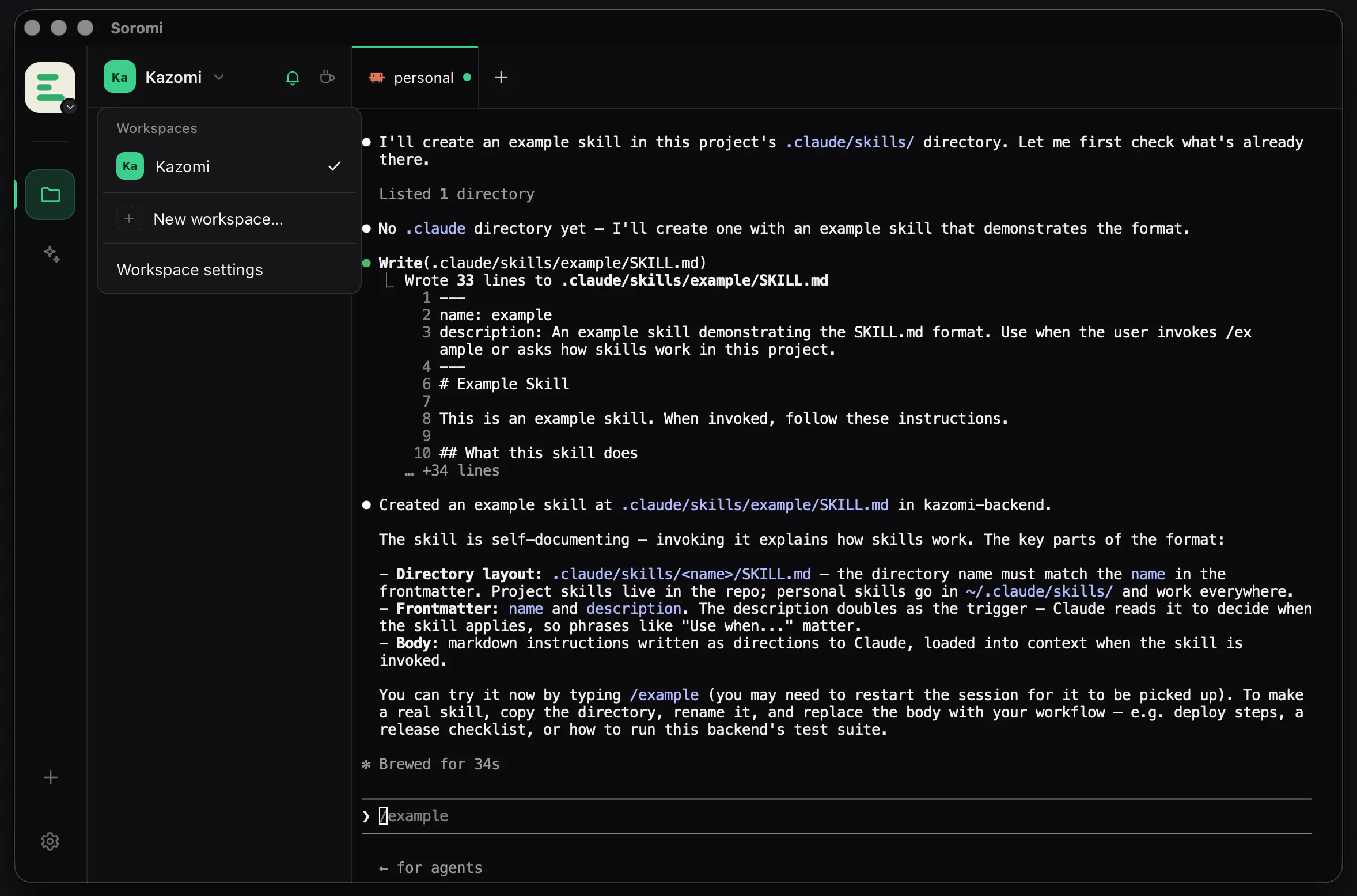
Task: Click the '← for agents' hint text
Action: (x=430, y=868)
